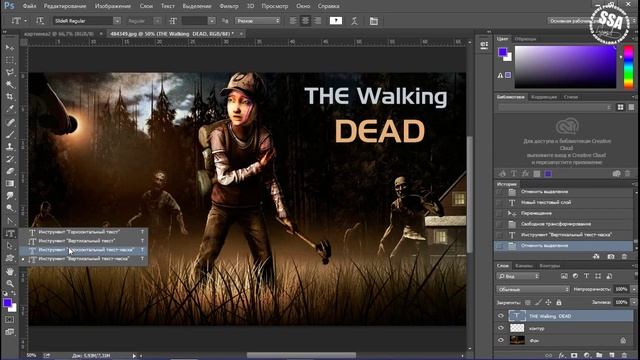Toggle filter for text layers
This screenshot has width=640, height=360.
click(x=587, y=276)
